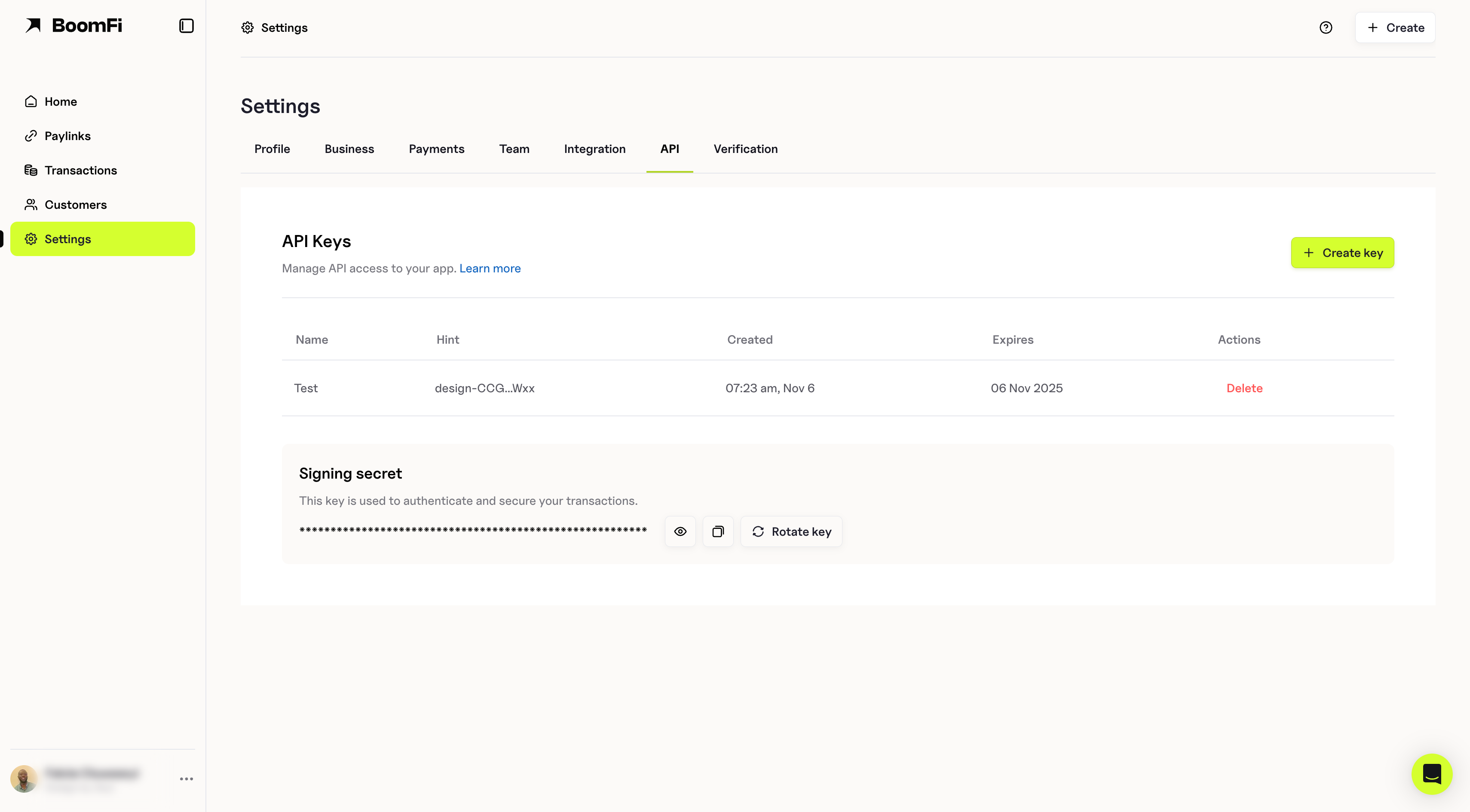Click the user profile avatar
This screenshot has width=1470, height=812.
pos(24,778)
